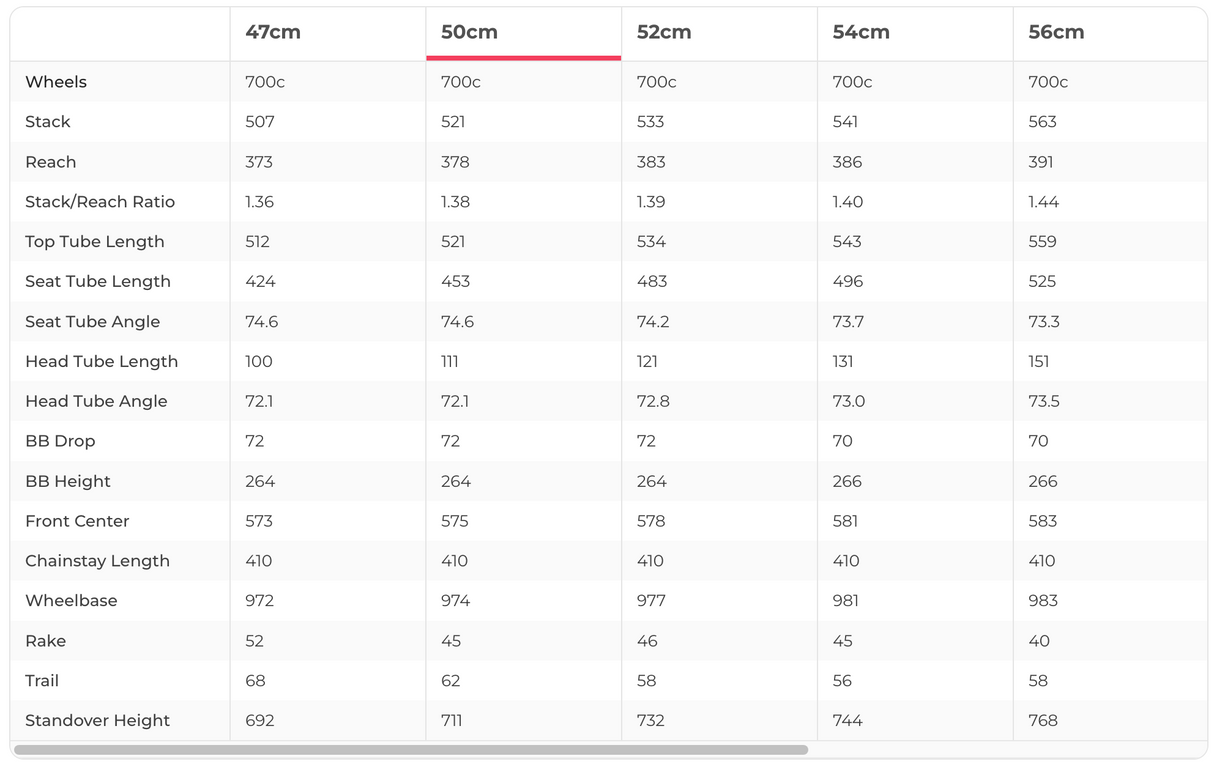Viewport: 1214px width, 767px height.
Task: Select the Stack/Reach Ratio row label
Action: click(x=100, y=202)
